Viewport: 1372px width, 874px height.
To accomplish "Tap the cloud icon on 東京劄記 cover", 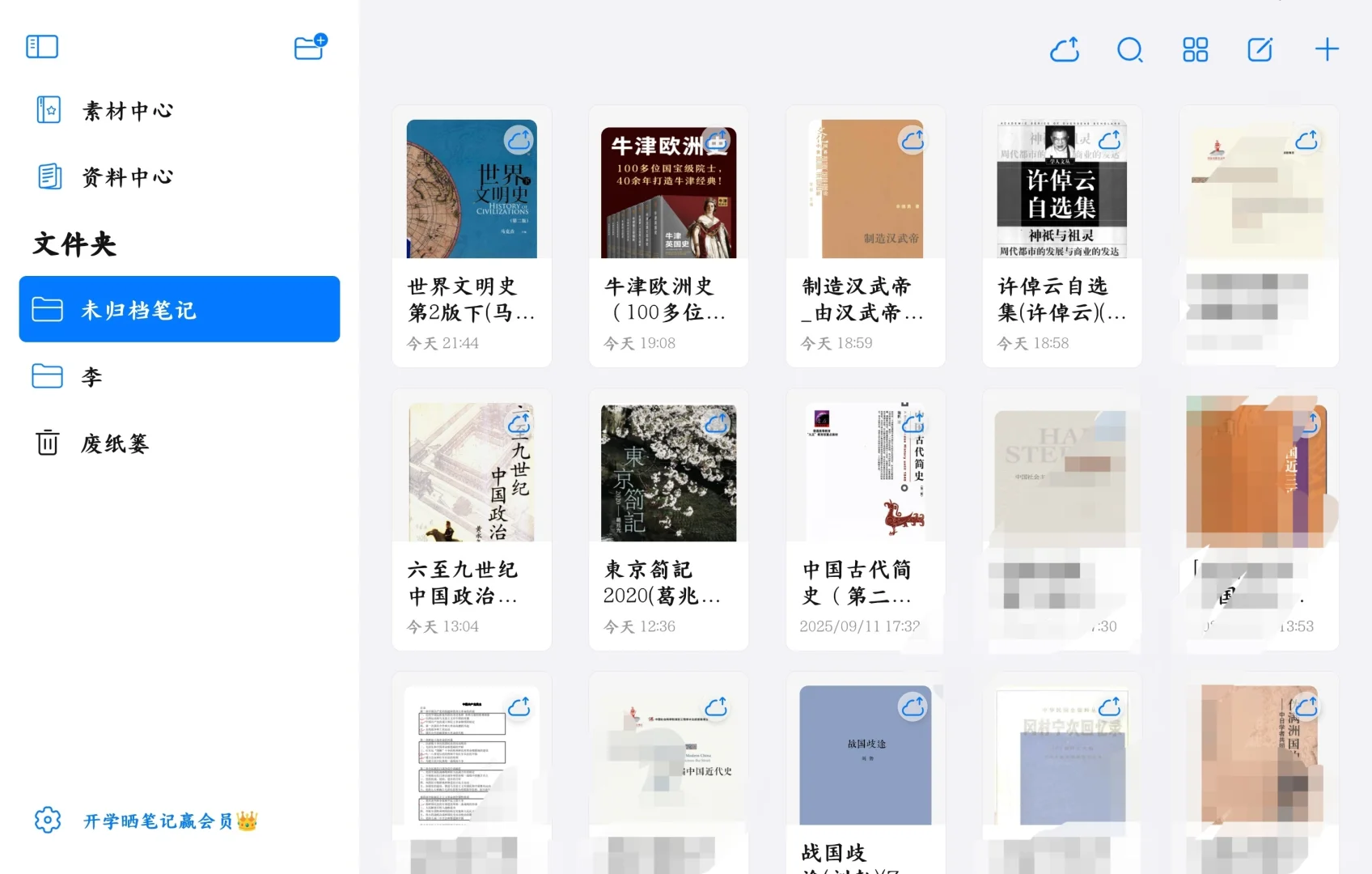I will 716,424.
